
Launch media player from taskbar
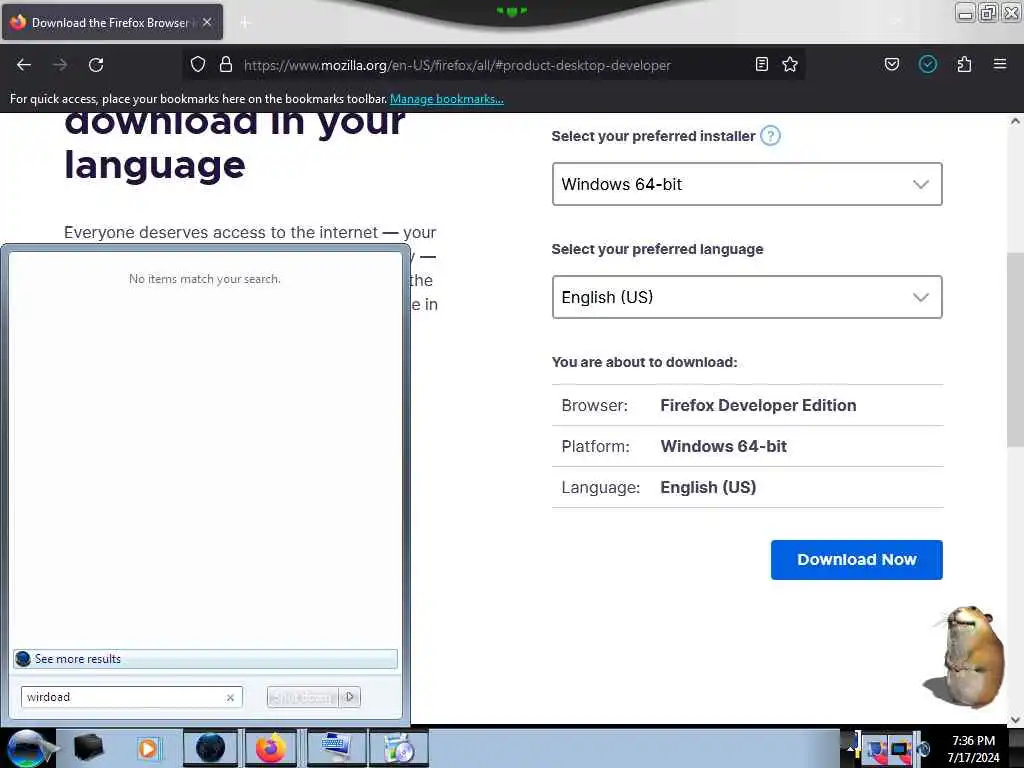[x=148, y=748]
